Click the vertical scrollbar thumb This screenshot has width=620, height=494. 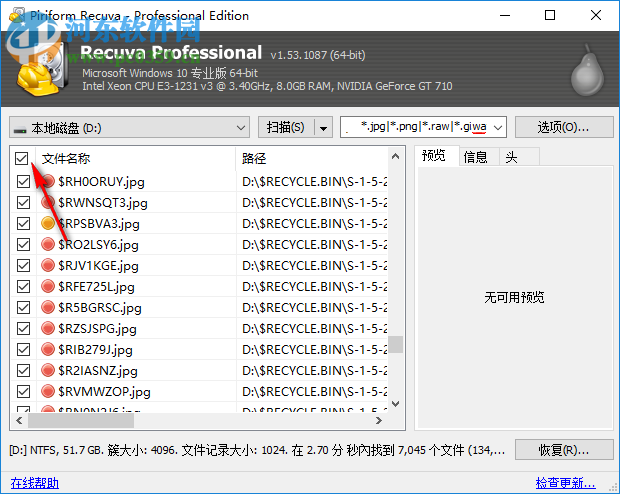pos(395,344)
